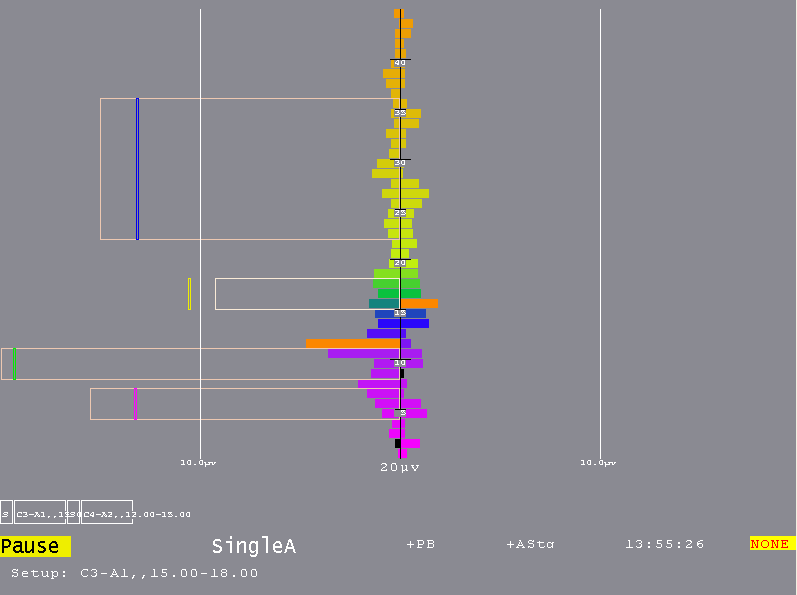The width and height of the screenshot is (797, 595).
Task: Click the 5 Hz frequency axis label
Action: pyautogui.click(x=402, y=412)
